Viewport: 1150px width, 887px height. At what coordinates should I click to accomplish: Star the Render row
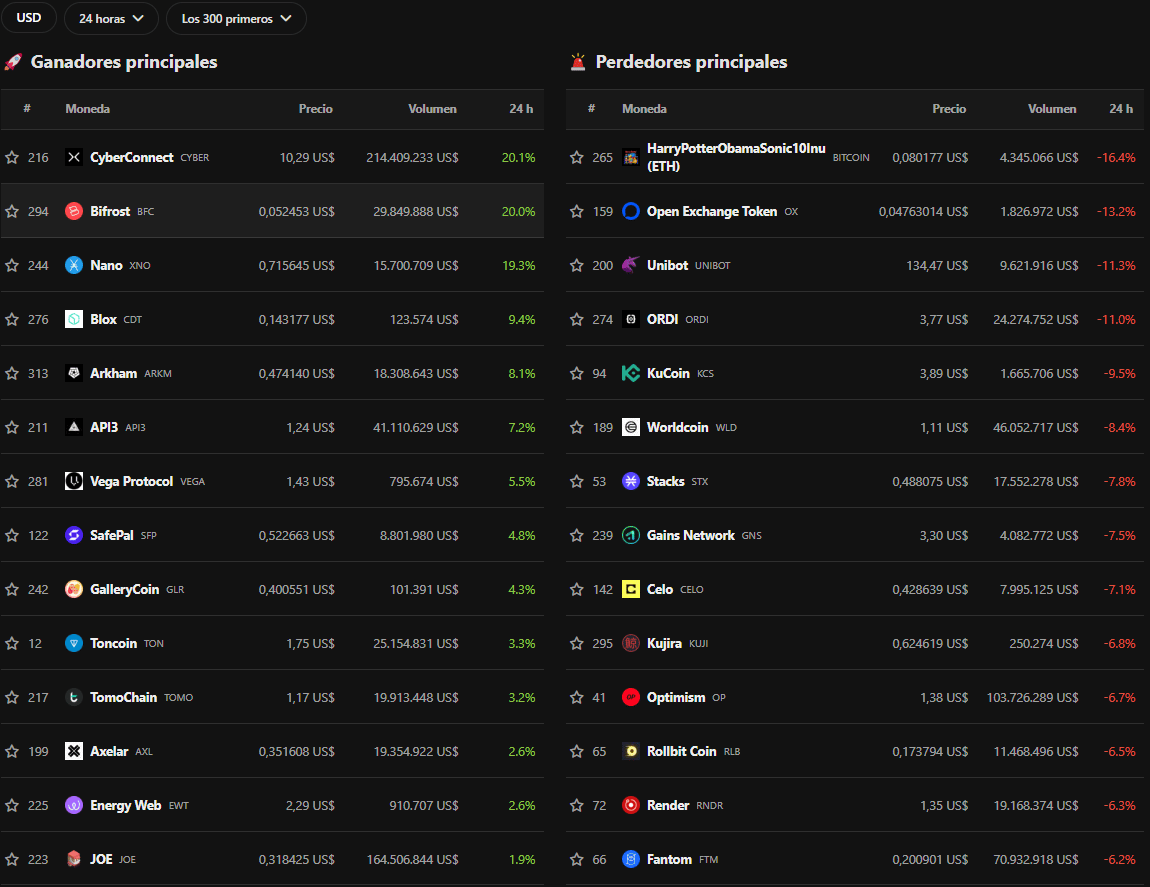(576, 805)
